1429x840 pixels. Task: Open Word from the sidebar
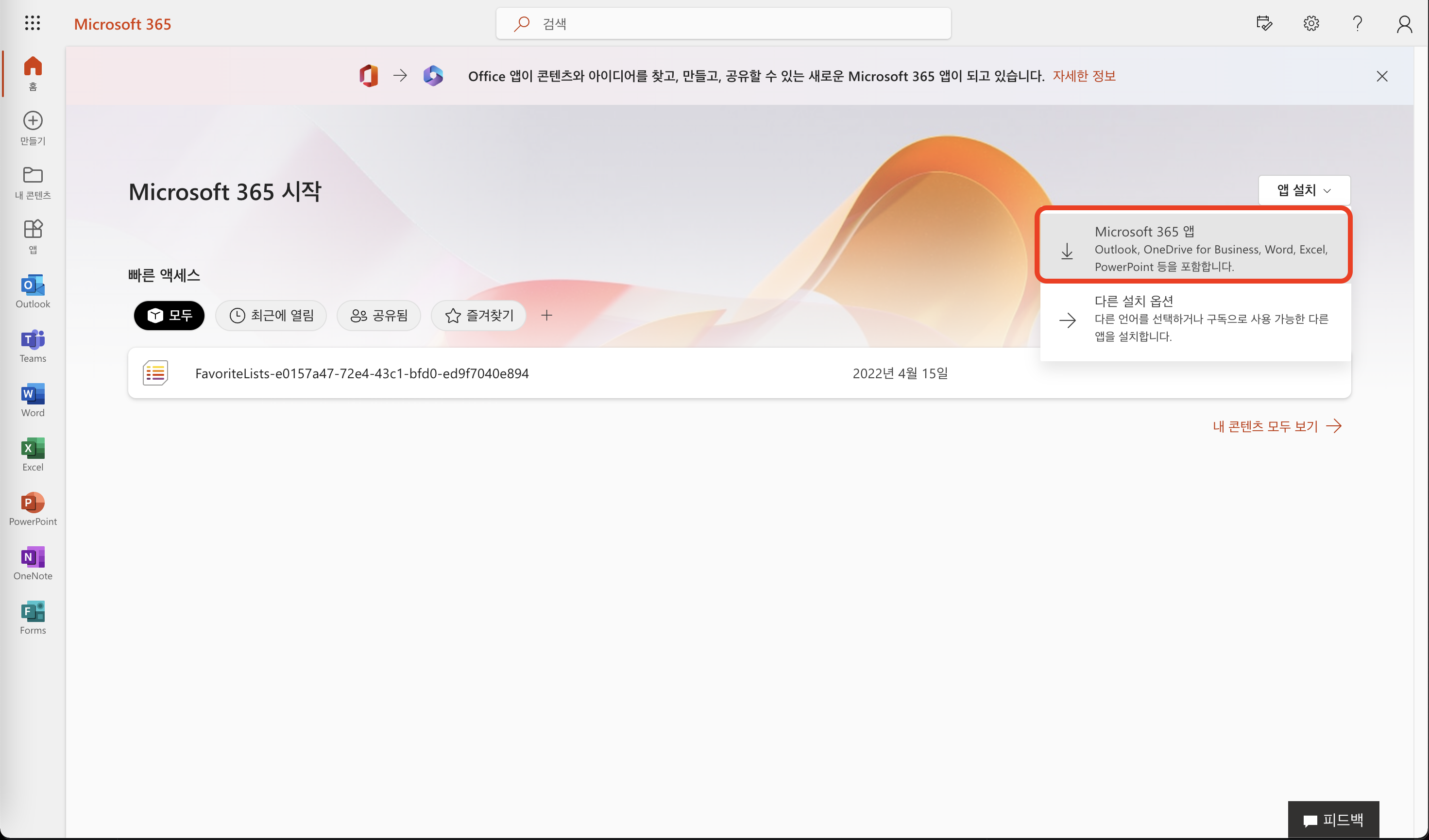click(33, 400)
